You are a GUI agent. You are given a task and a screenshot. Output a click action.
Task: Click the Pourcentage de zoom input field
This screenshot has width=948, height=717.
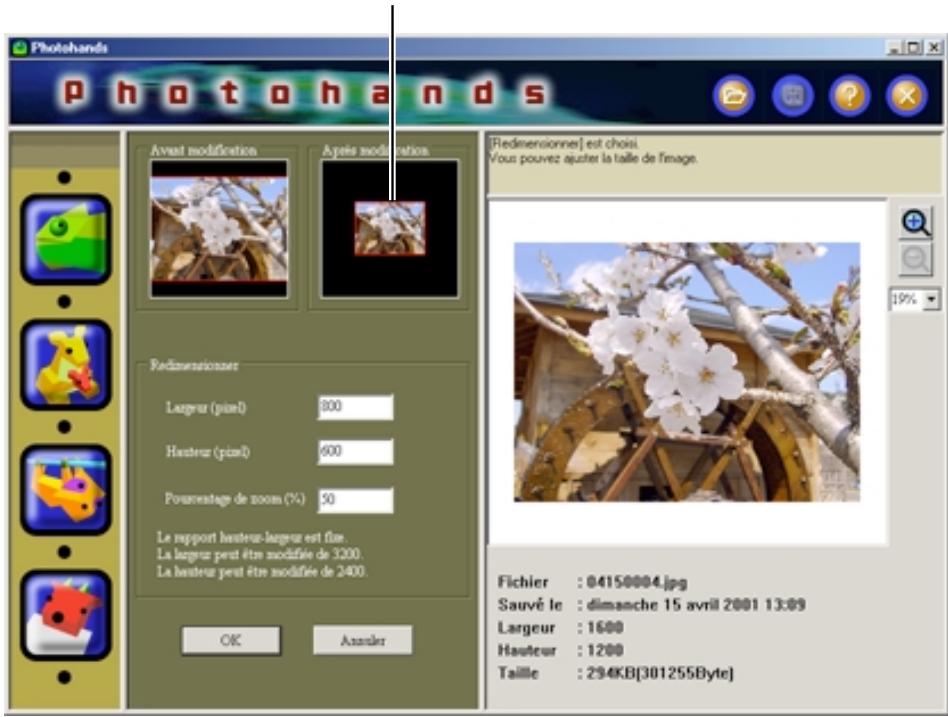(x=356, y=500)
